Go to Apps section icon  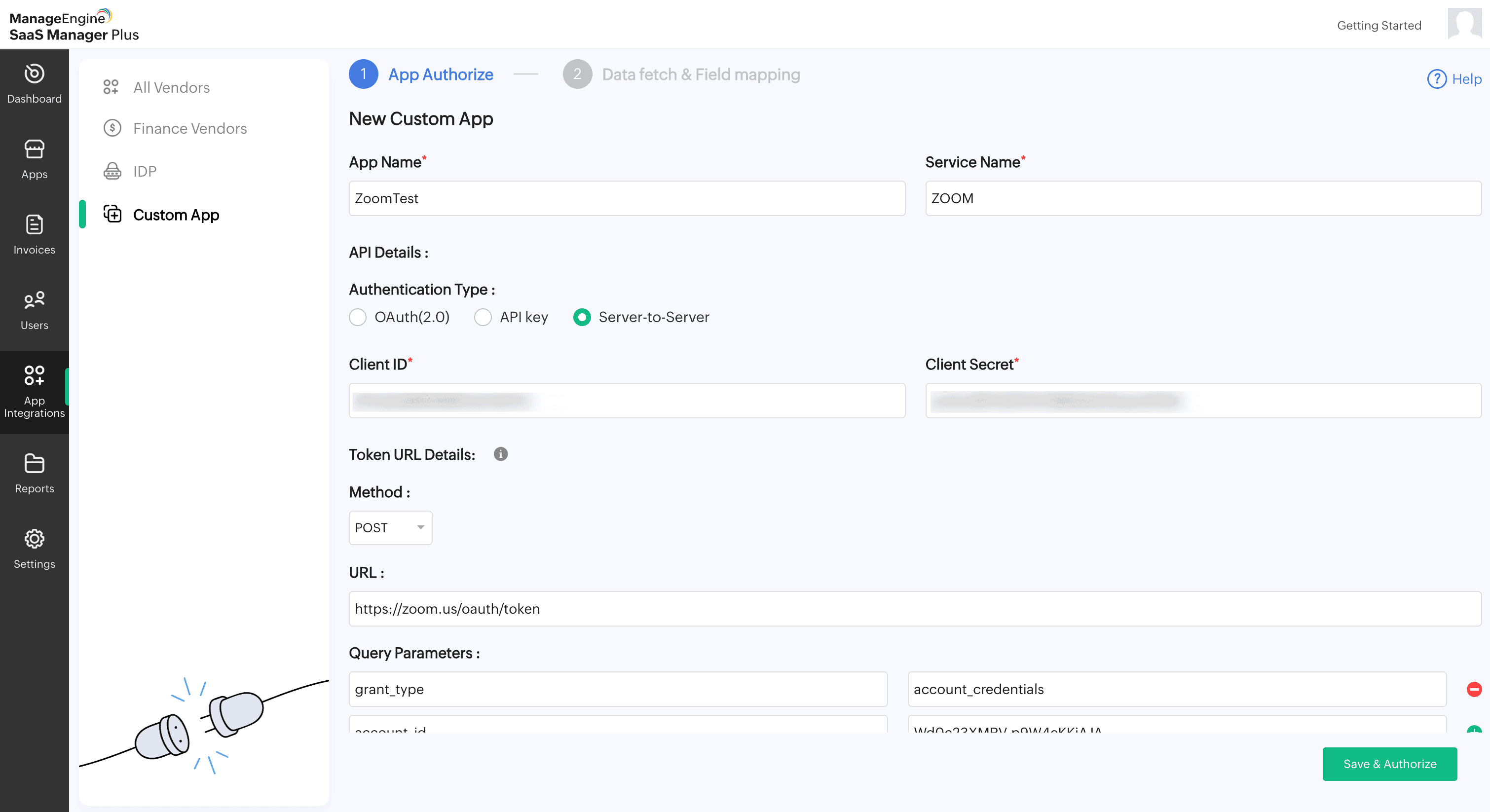tap(34, 149)
